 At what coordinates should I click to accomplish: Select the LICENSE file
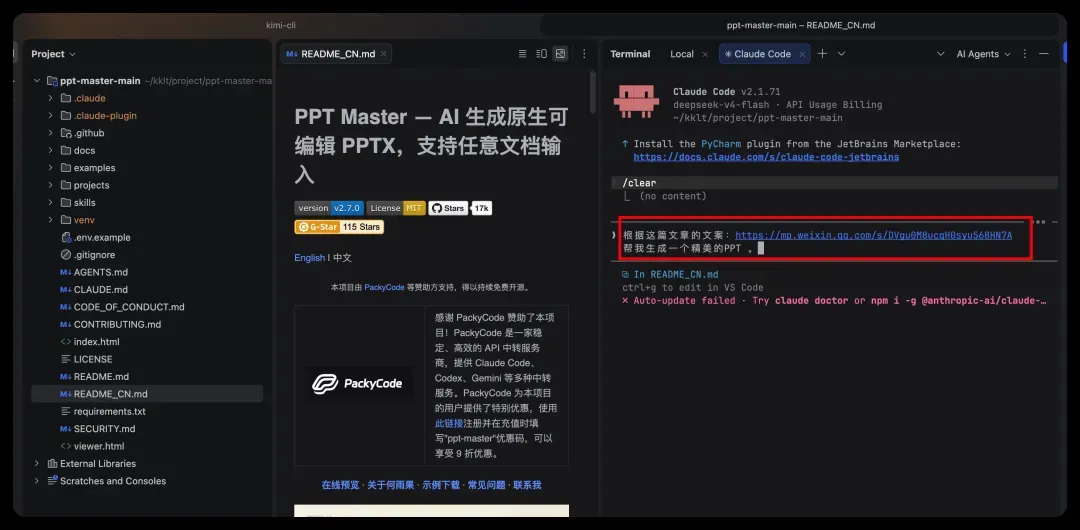click(93, 359)
